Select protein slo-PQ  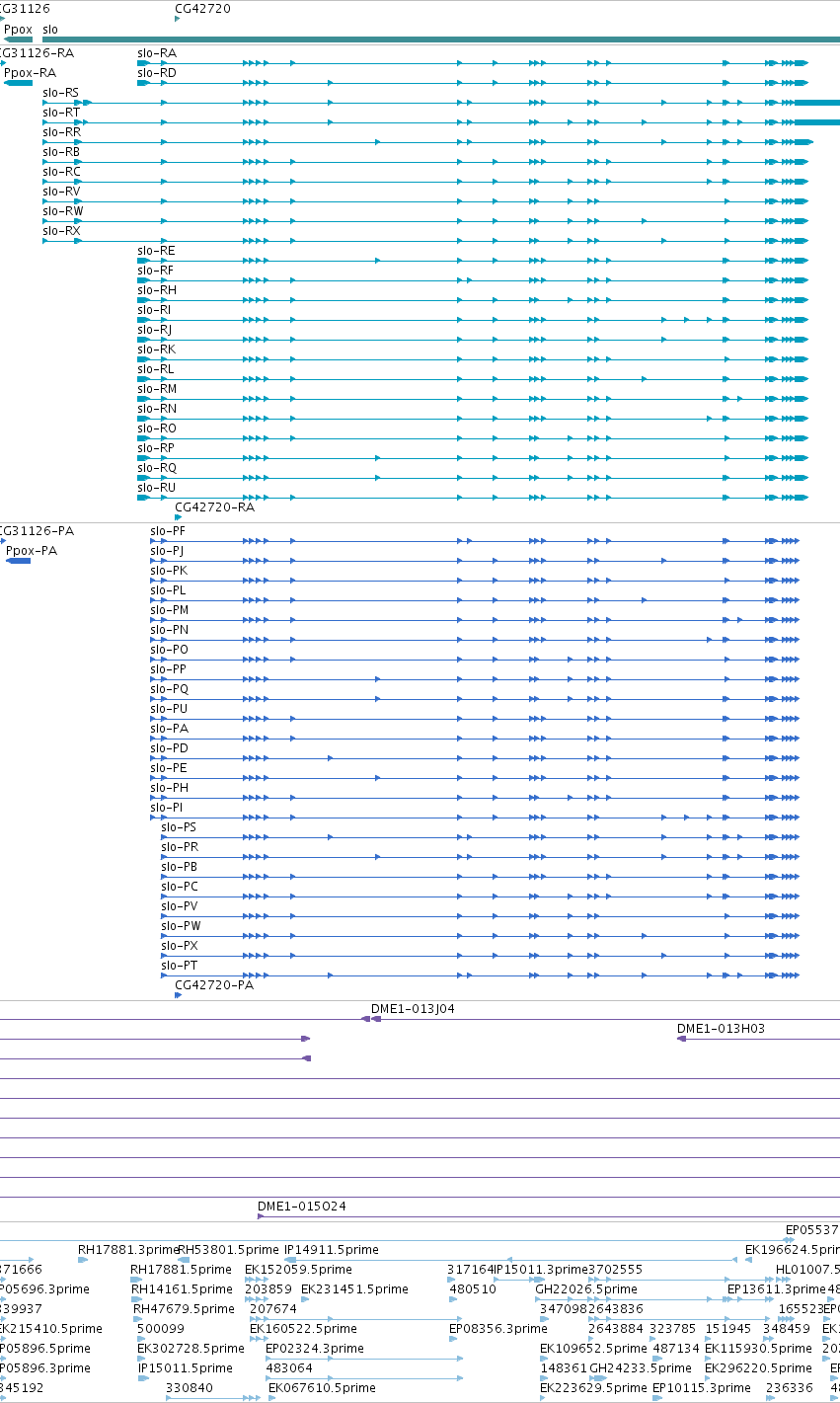click(x=169, y=689)
